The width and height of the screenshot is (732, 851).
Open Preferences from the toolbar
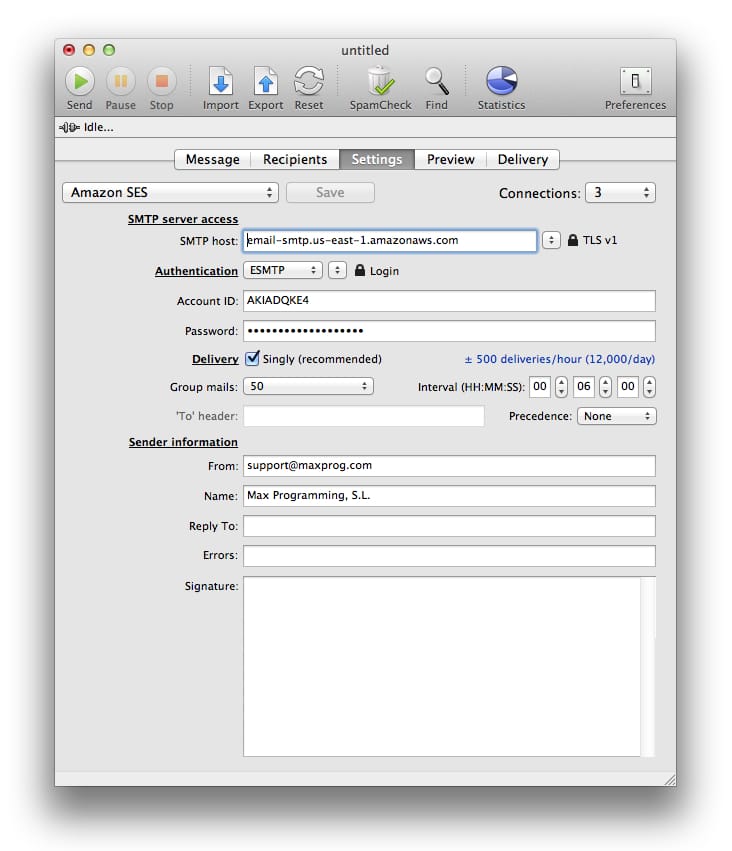635,81
